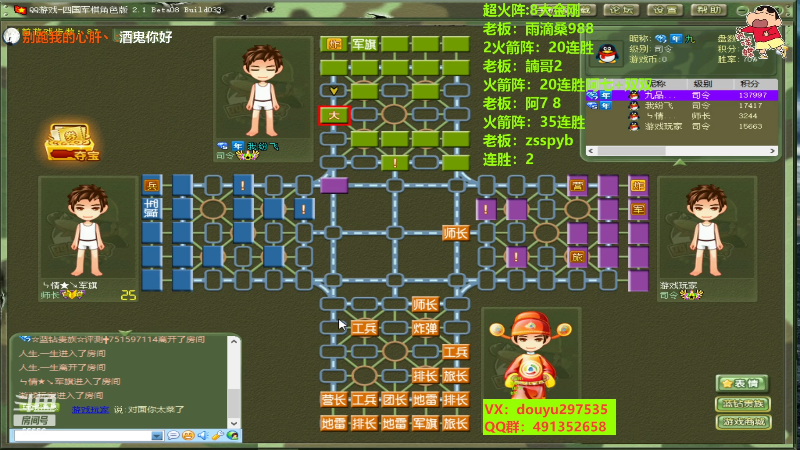The height and width of the screenshot is (450, 800).
Task: Select the player list row with 3244 points
Action: coord(682,116)
